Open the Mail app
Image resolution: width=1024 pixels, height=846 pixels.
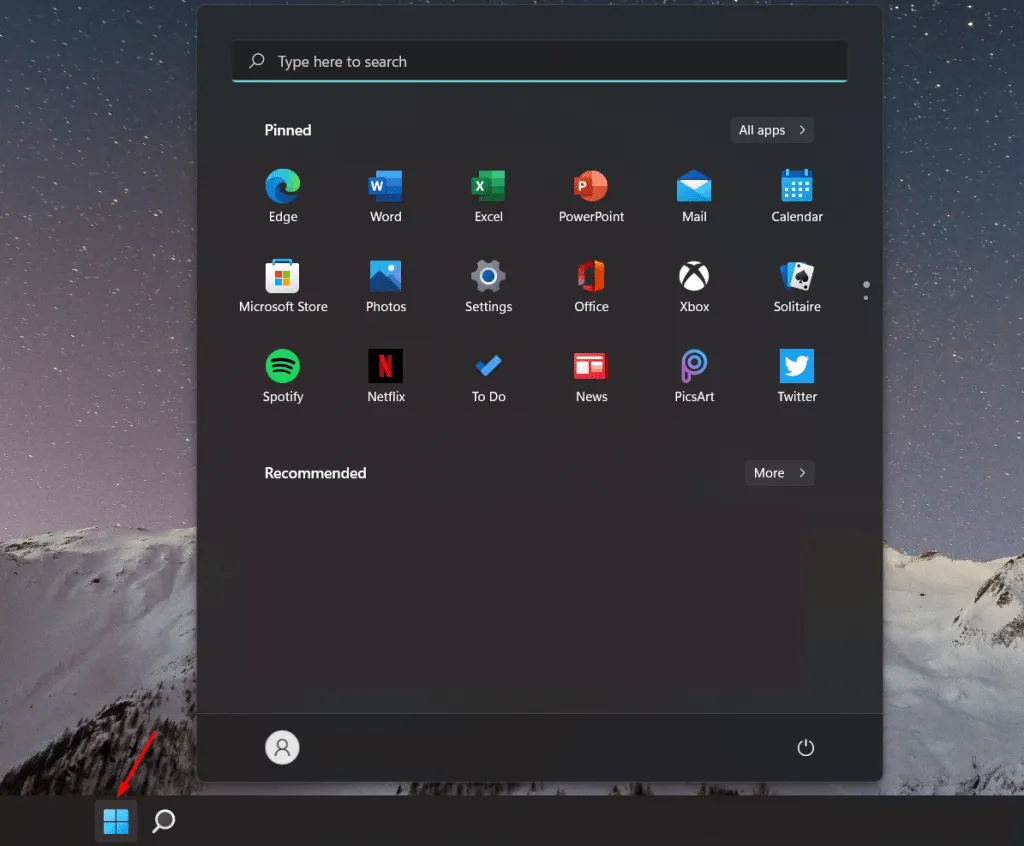click(694, 195)
